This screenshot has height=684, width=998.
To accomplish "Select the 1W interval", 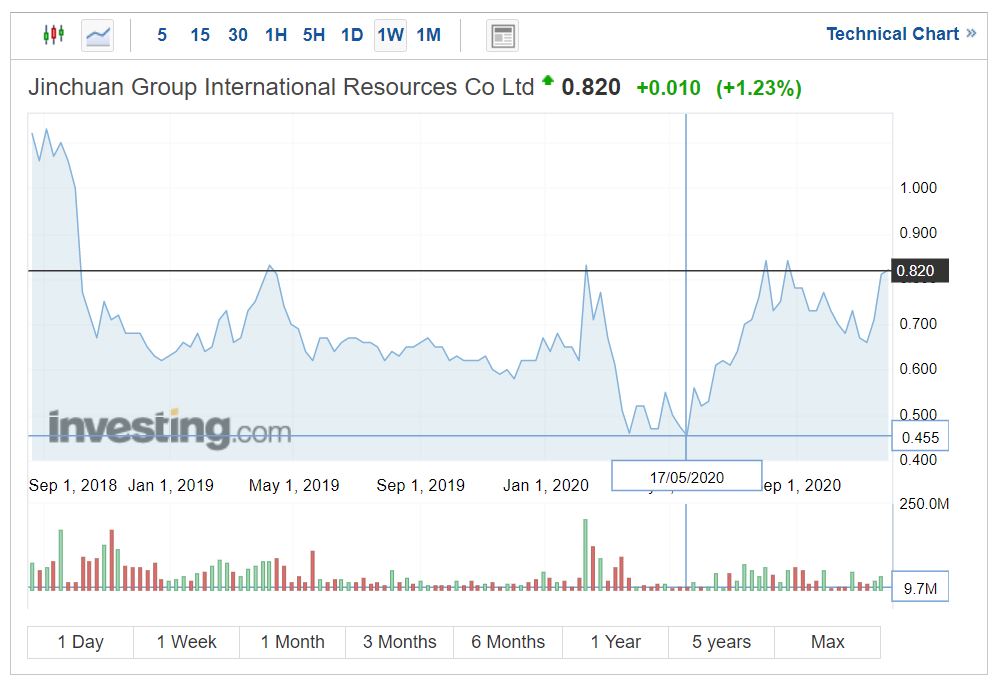I will coord(390,35).
